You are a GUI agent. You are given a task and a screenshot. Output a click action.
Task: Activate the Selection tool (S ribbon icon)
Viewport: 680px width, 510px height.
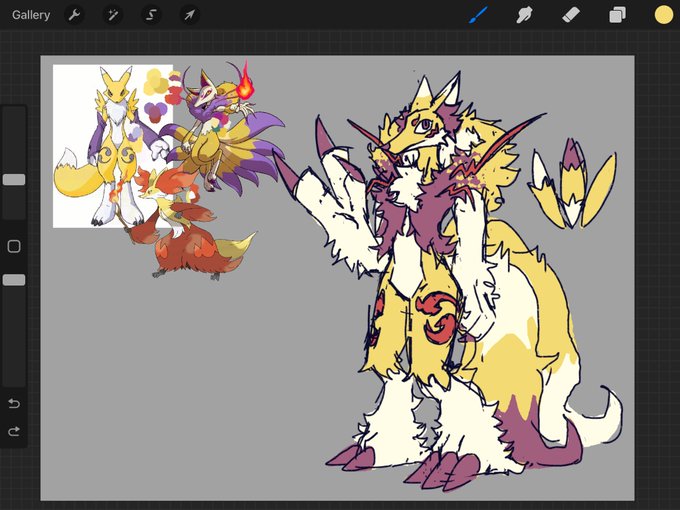click(x=151, y=16)
